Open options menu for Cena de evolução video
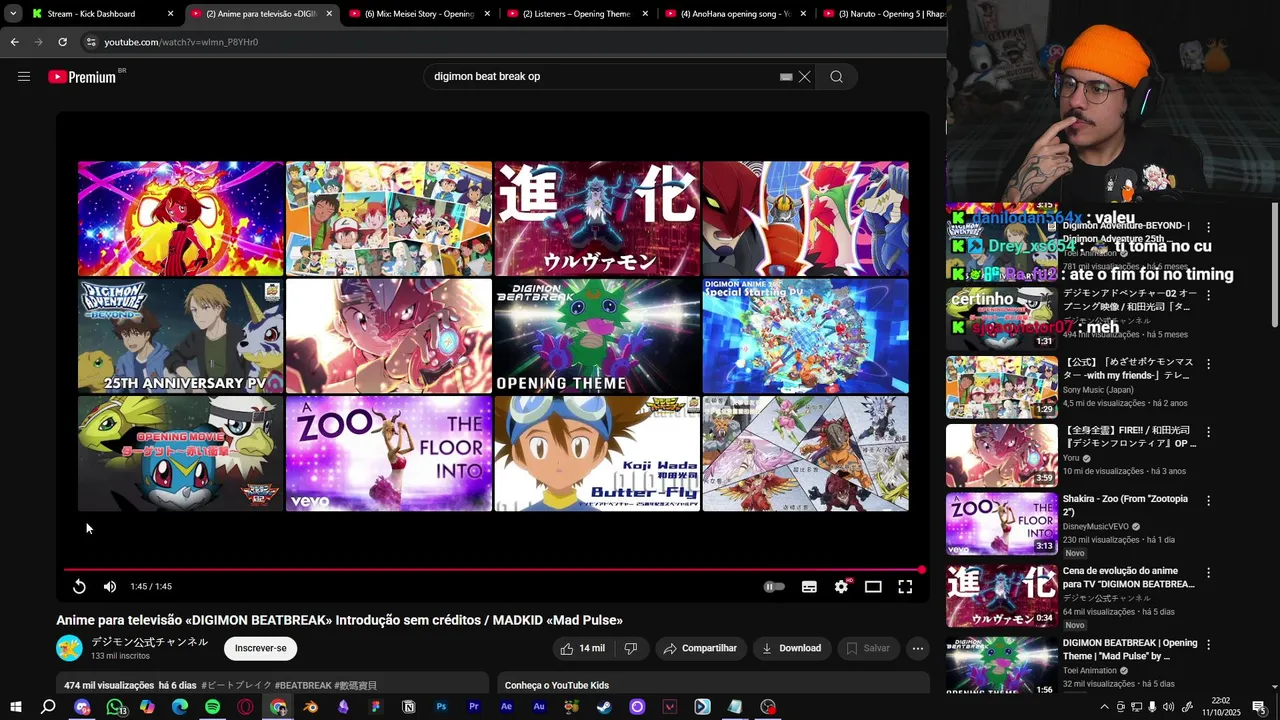The image size is (1280, 720). point(1208,573)
